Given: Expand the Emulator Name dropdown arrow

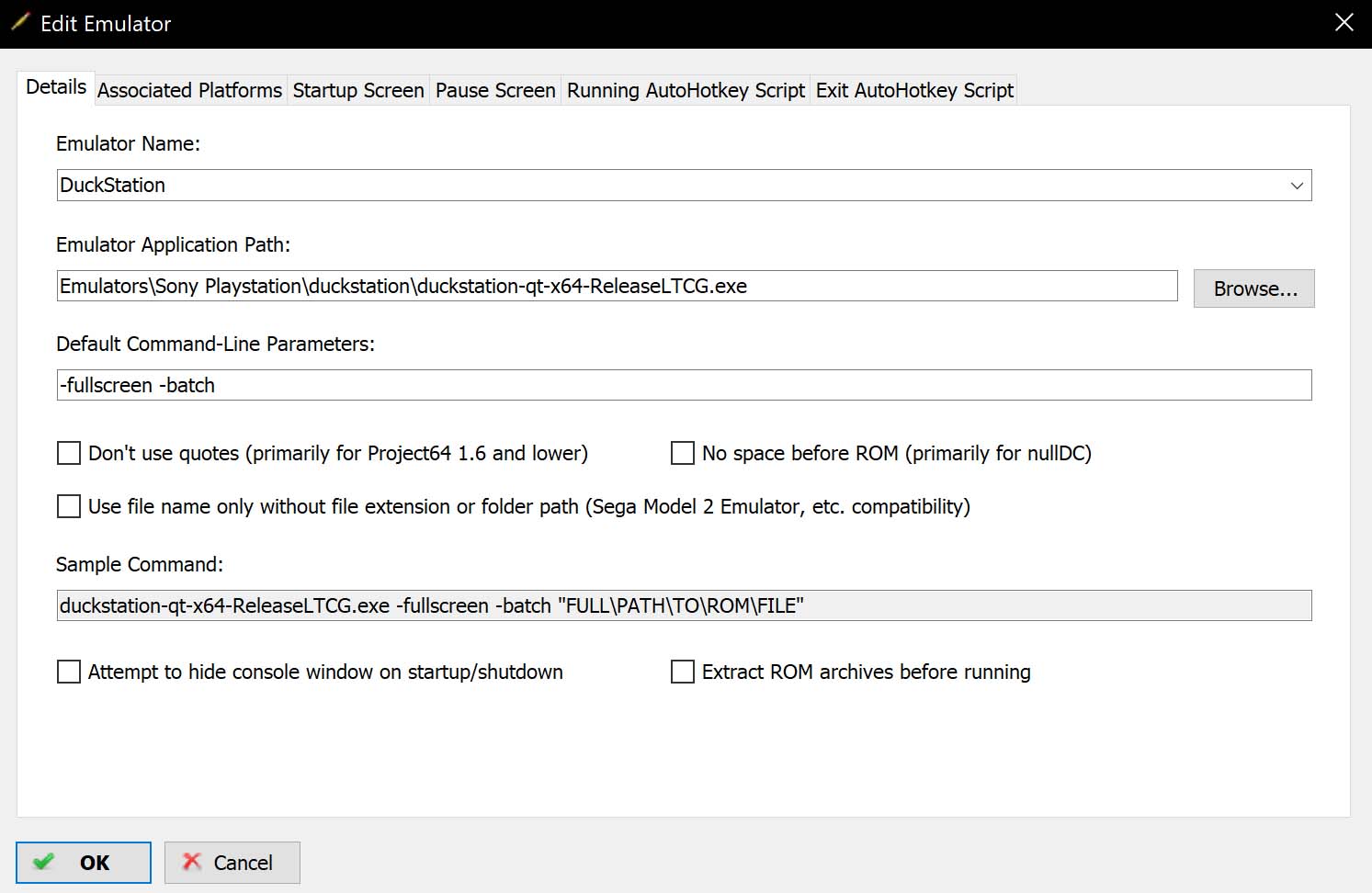Looking at the screenshot, I should (x=1297, y=186).
